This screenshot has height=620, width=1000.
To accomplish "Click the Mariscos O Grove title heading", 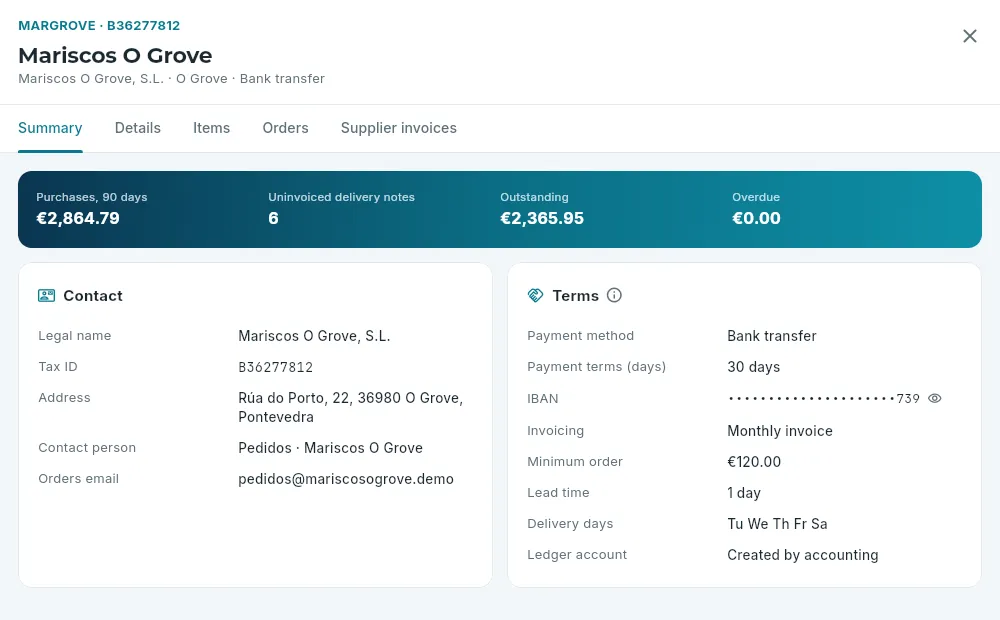I will pos(115,55).
